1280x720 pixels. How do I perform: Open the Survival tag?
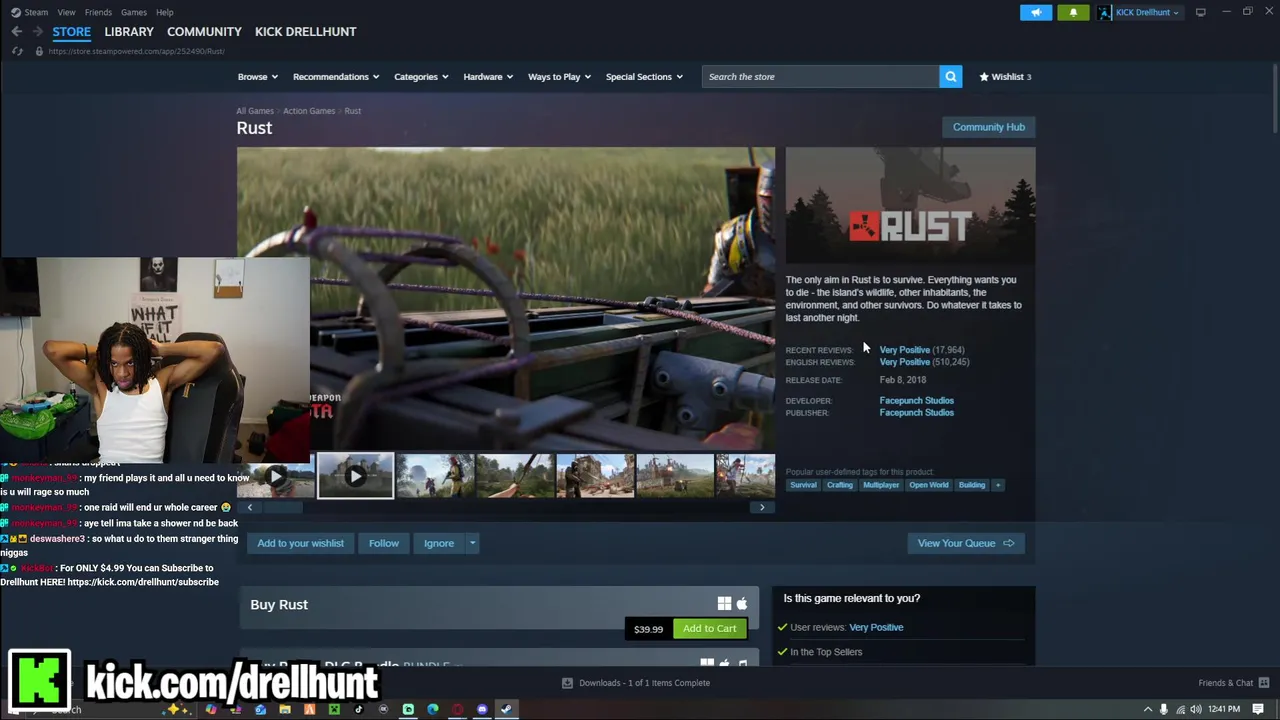click(x=803, y=485)
